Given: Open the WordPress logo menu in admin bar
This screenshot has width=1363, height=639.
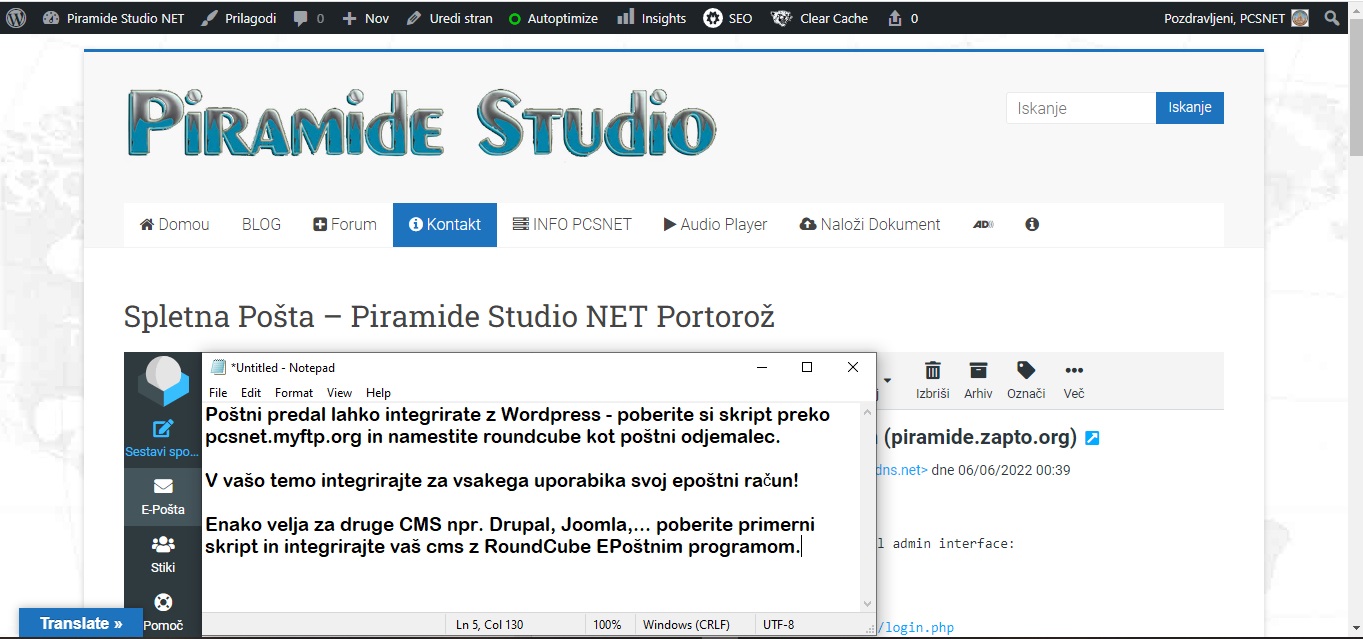Looking at the screenshot, I should click(16, 18).
